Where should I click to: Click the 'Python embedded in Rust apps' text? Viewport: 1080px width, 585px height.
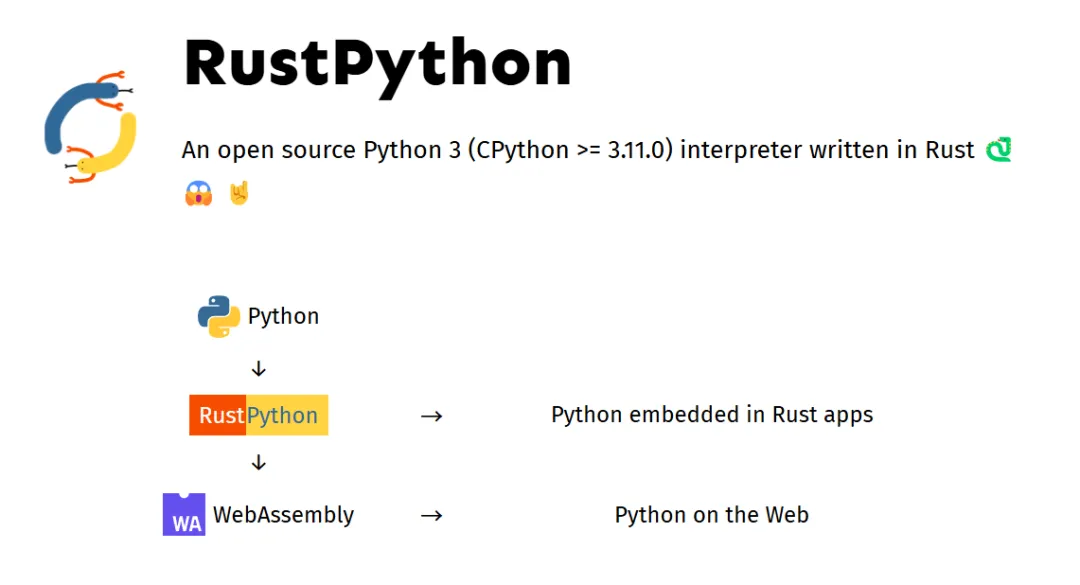tap(712, 415)
